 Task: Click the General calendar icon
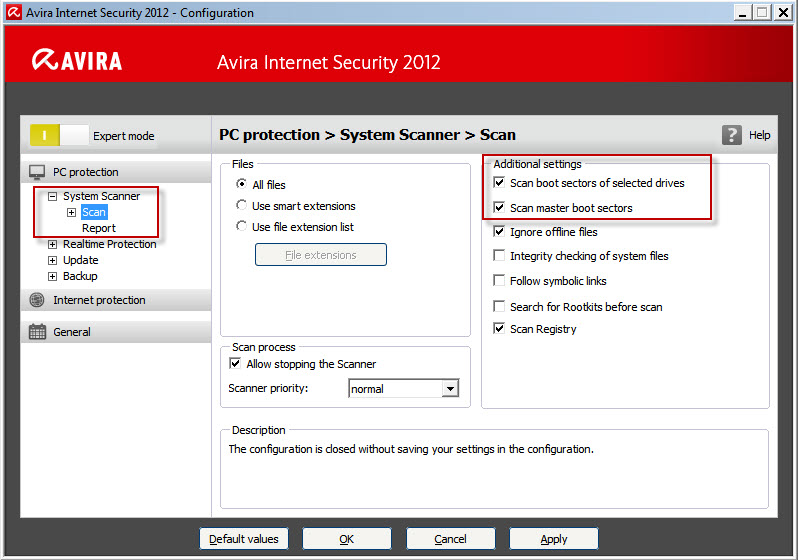coord(37,332)
